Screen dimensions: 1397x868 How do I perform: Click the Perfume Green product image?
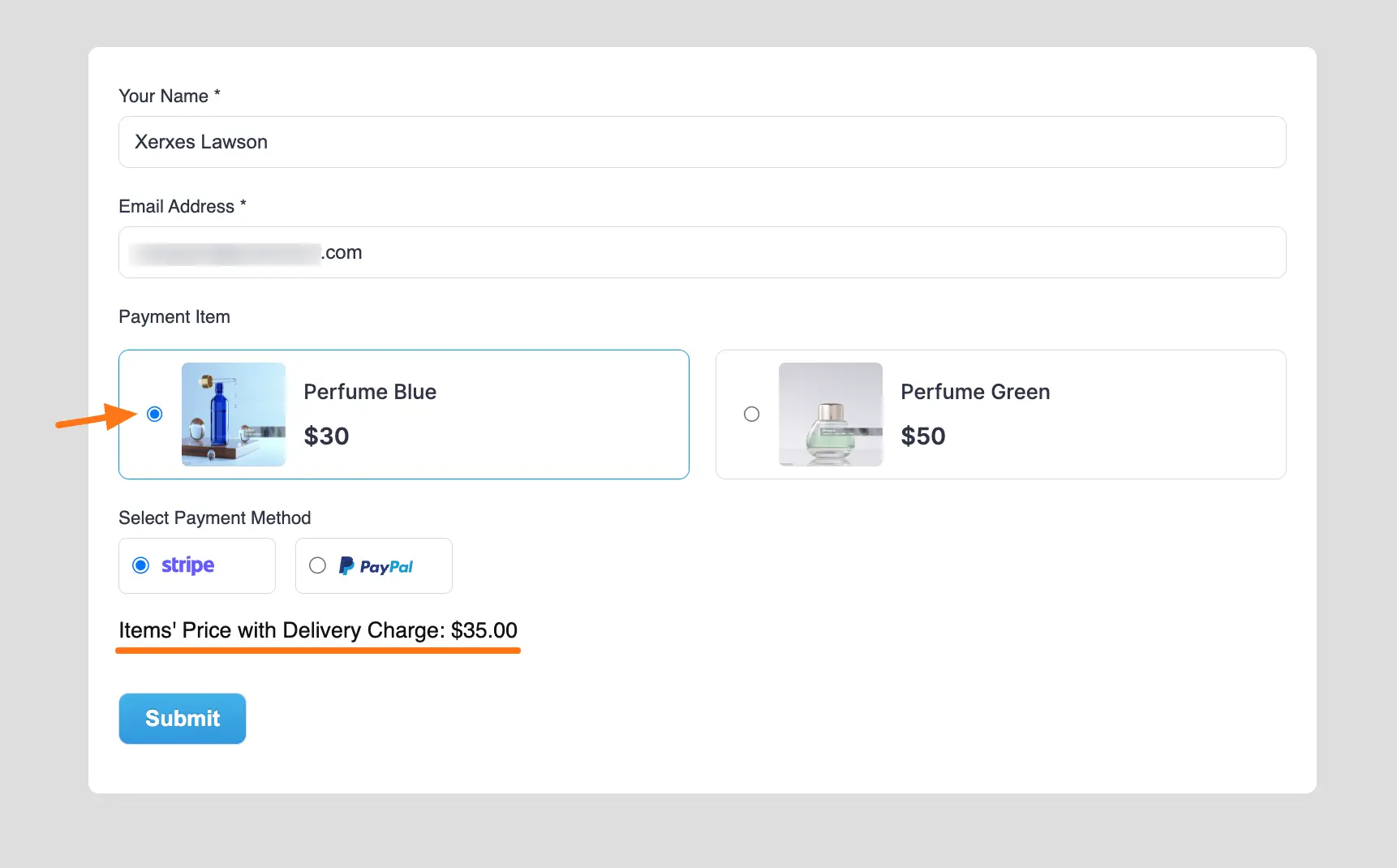click(830, 415)
